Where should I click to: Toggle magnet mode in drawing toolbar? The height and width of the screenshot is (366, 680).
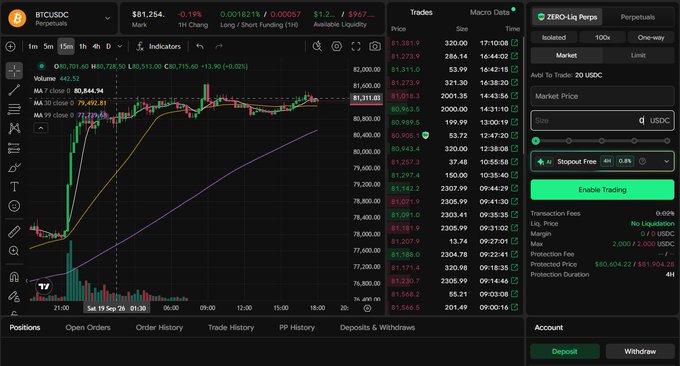click(x=14, y=277)
